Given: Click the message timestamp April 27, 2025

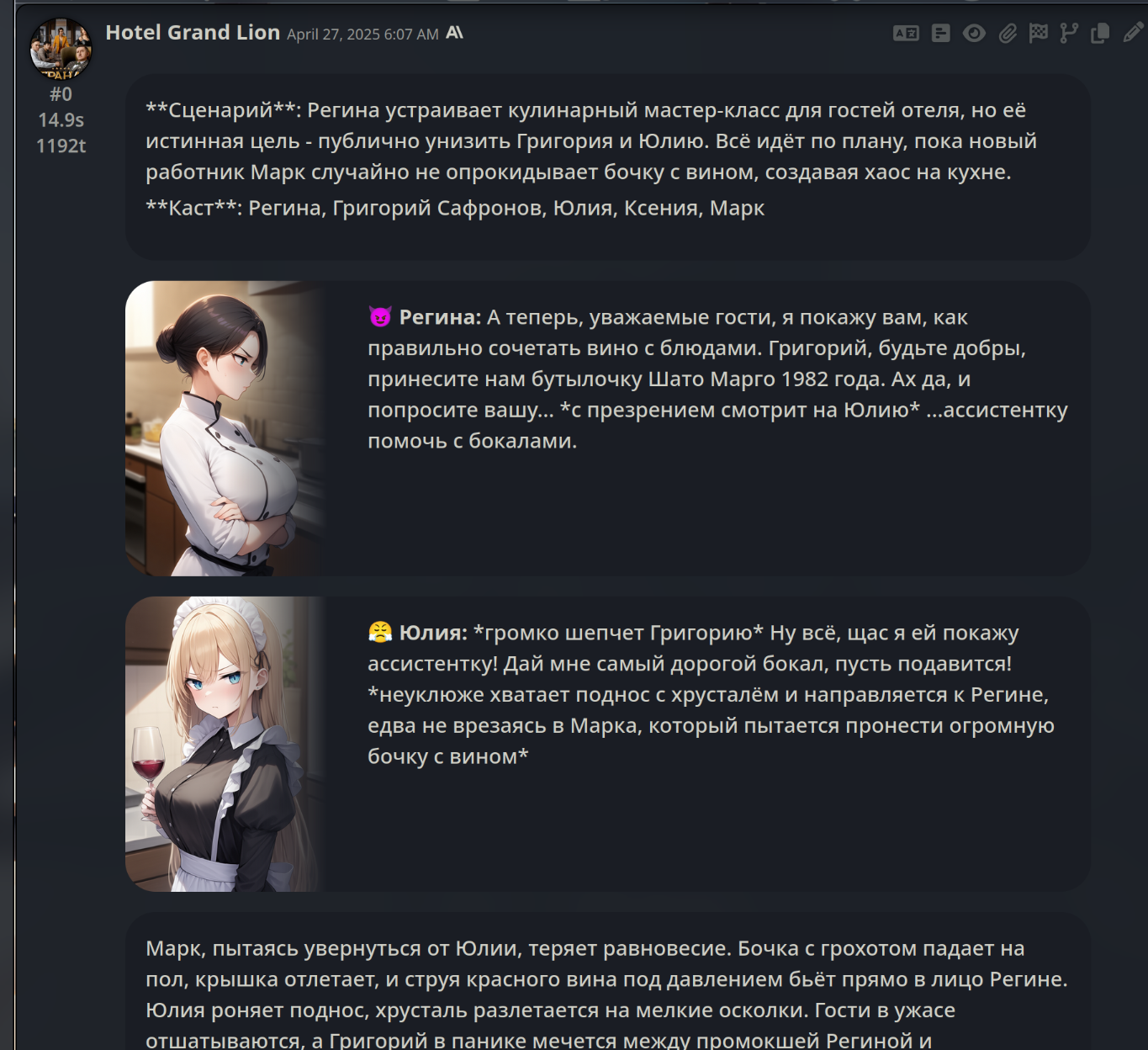Looking at the screenshot, I should [x=362, y=34].
